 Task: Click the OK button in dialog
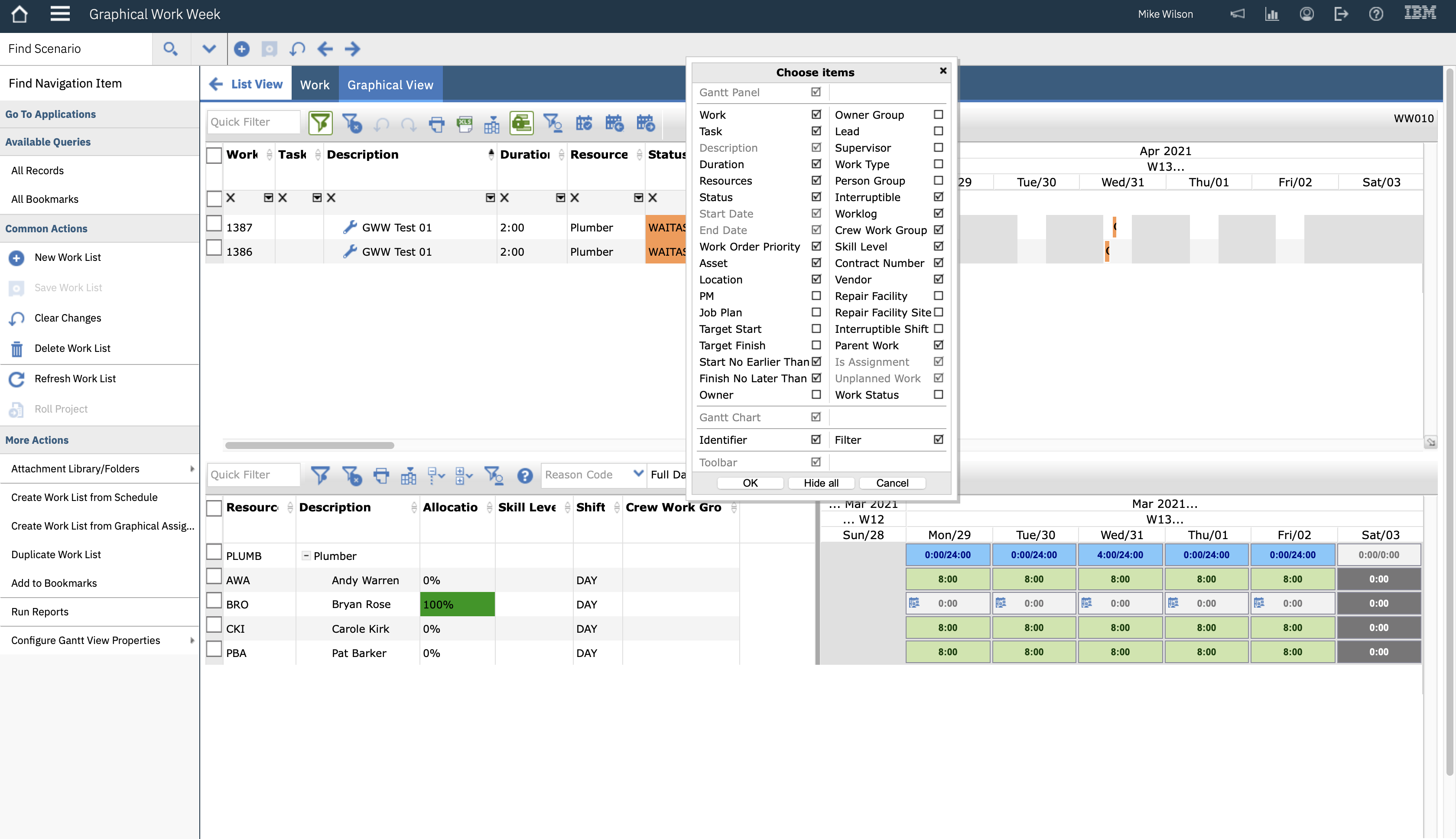point(750,483)
